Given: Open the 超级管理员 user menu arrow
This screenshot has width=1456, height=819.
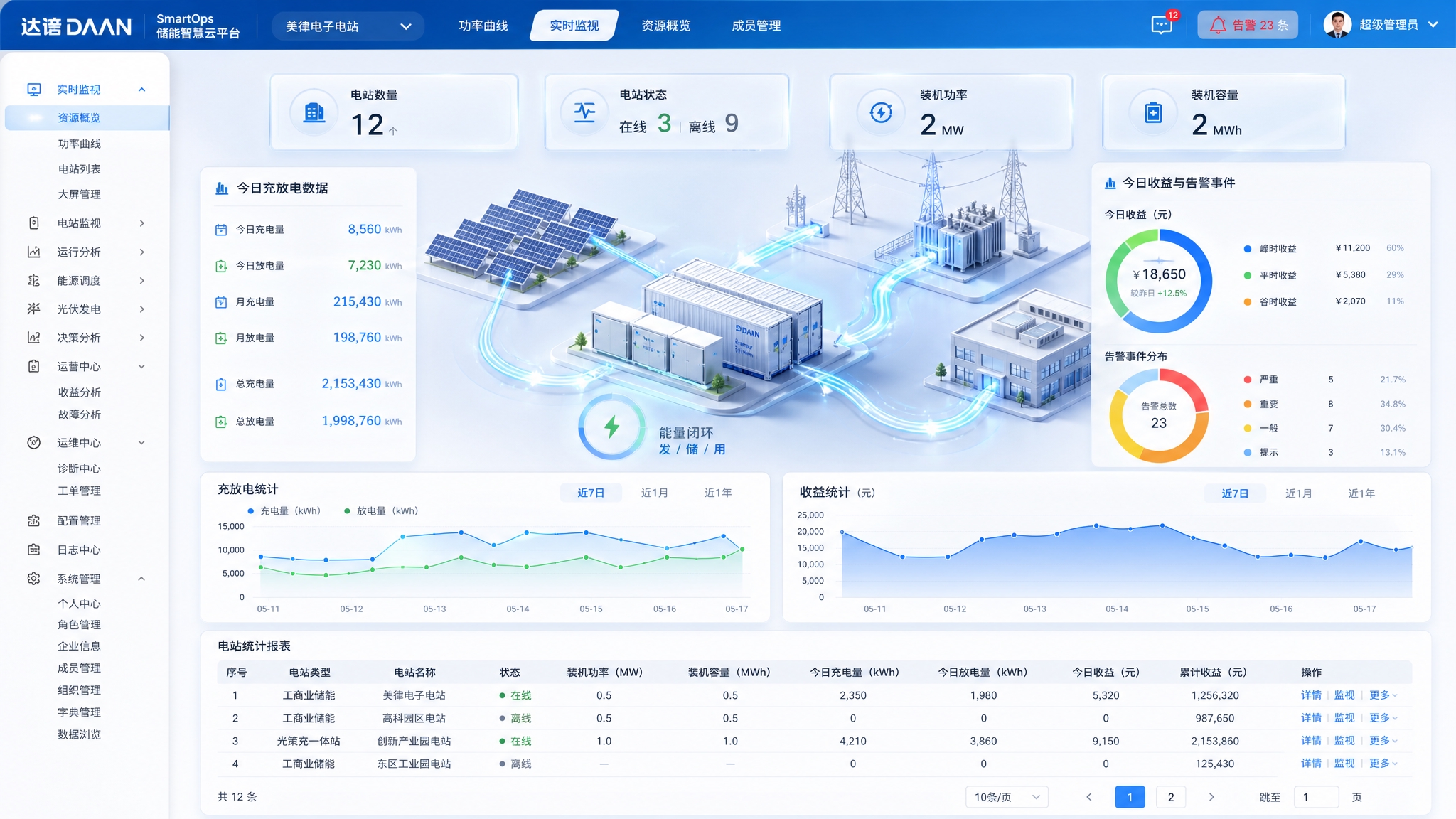Looking at the screenshot, I should click(1433, 25).
